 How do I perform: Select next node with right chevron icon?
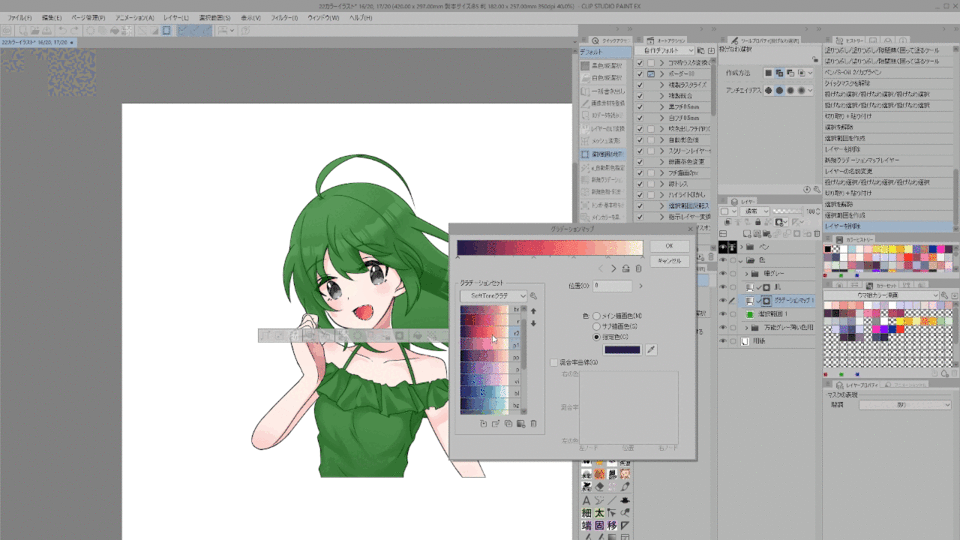[x=613, y=268]
